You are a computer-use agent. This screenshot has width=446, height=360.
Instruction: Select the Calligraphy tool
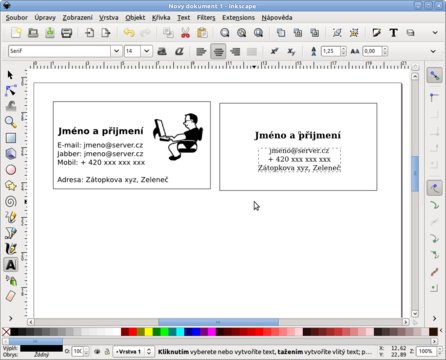pyautogui.click(x=11, y=249)
